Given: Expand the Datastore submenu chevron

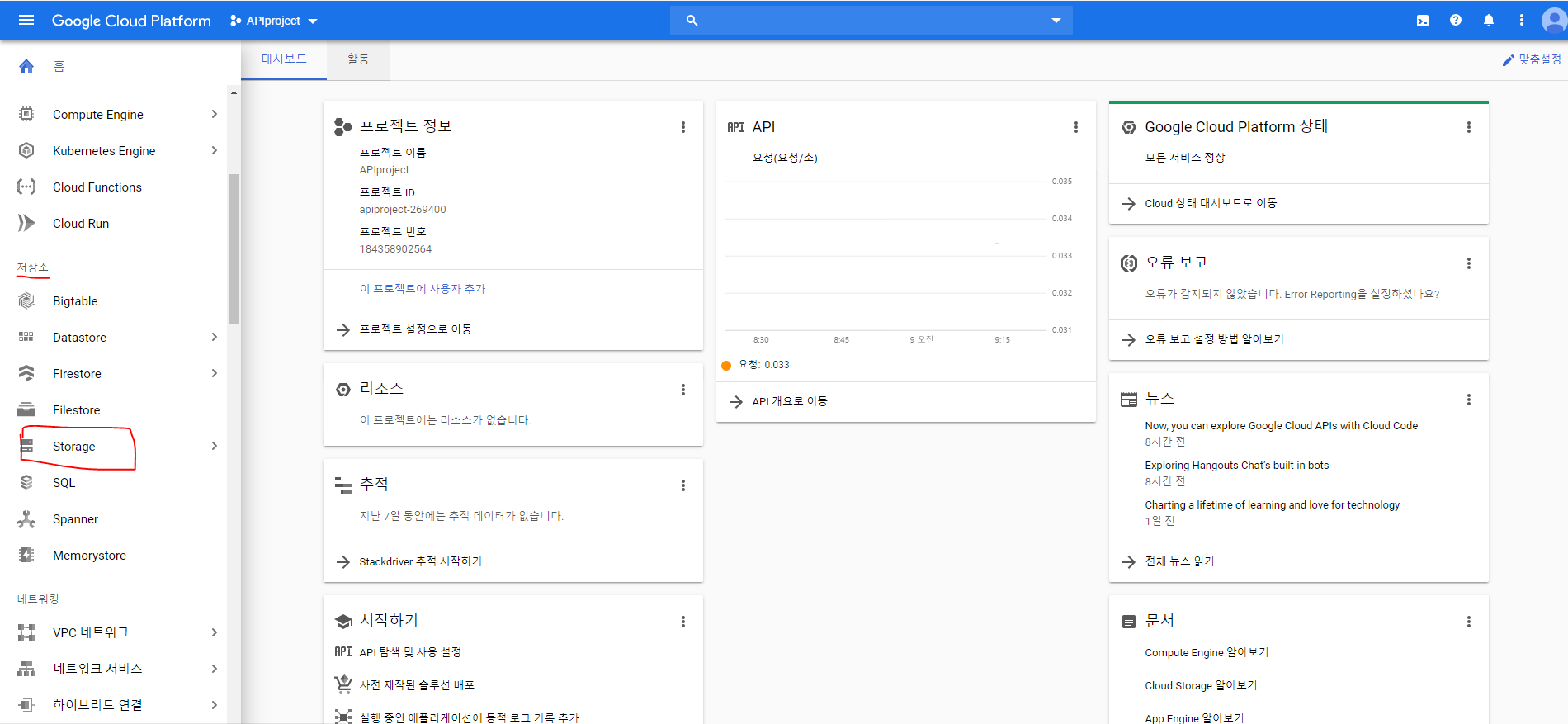Looking at the screenshot, I should point(215,337).
